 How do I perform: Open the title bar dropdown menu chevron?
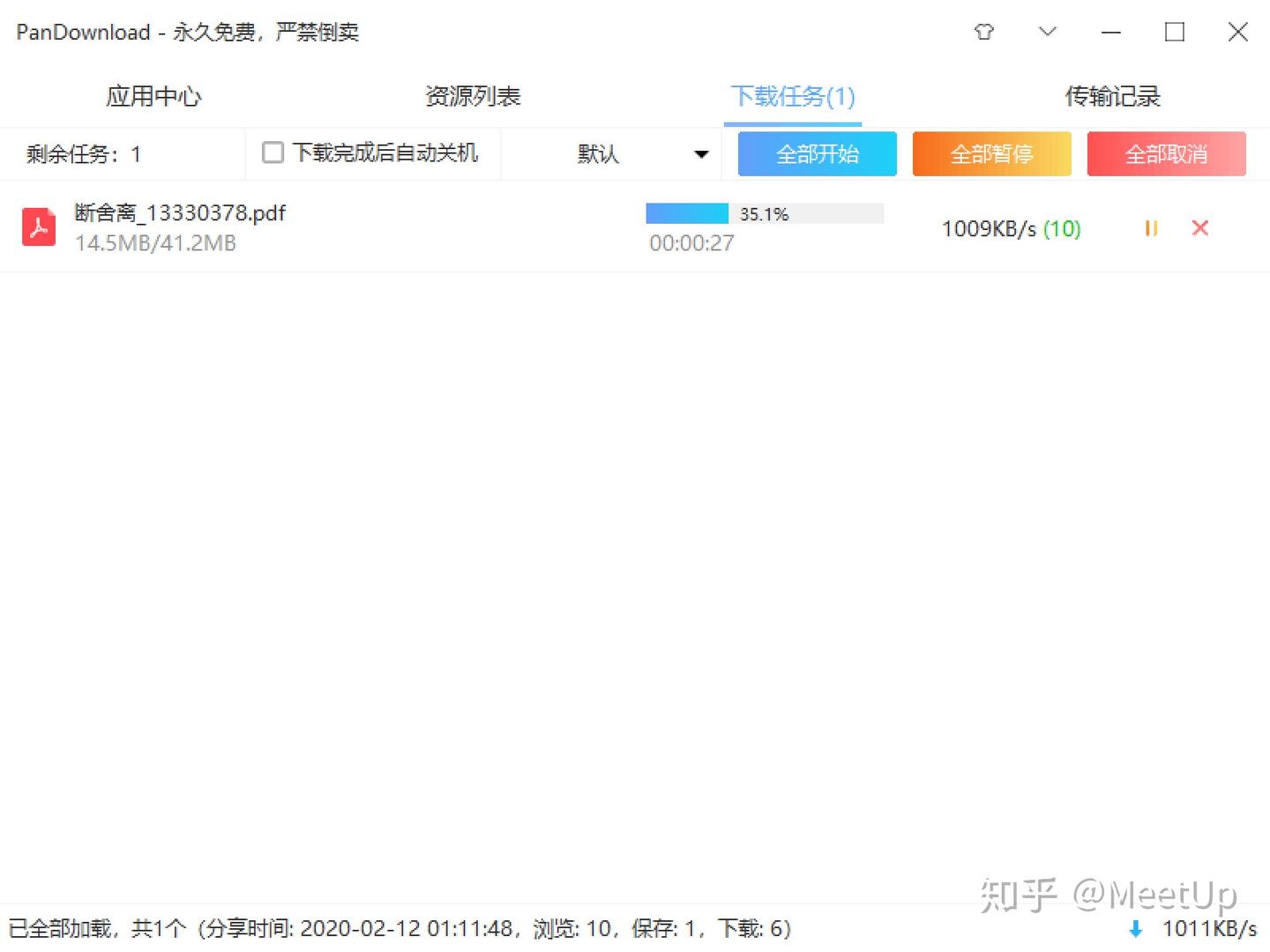1047,32
